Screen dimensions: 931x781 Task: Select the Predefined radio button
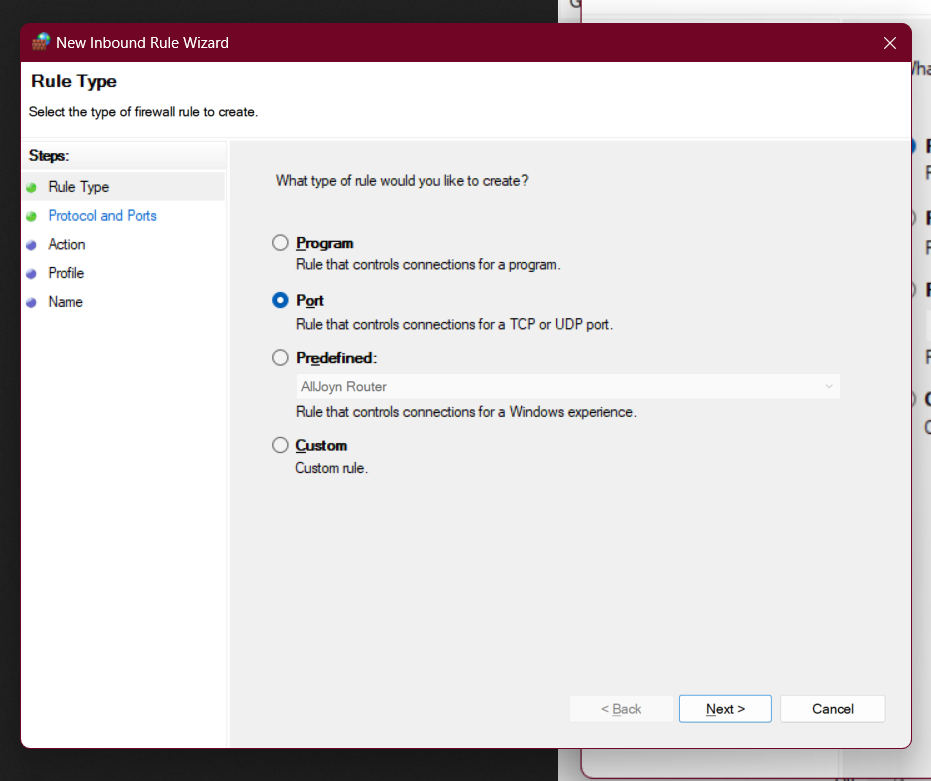280,357
